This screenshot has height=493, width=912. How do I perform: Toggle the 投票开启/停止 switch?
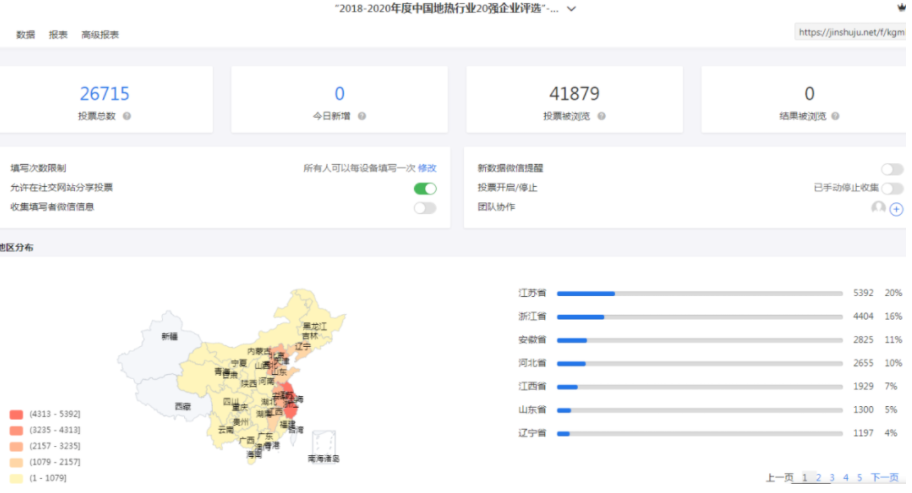pyautogui.click(x=891, y=188)
